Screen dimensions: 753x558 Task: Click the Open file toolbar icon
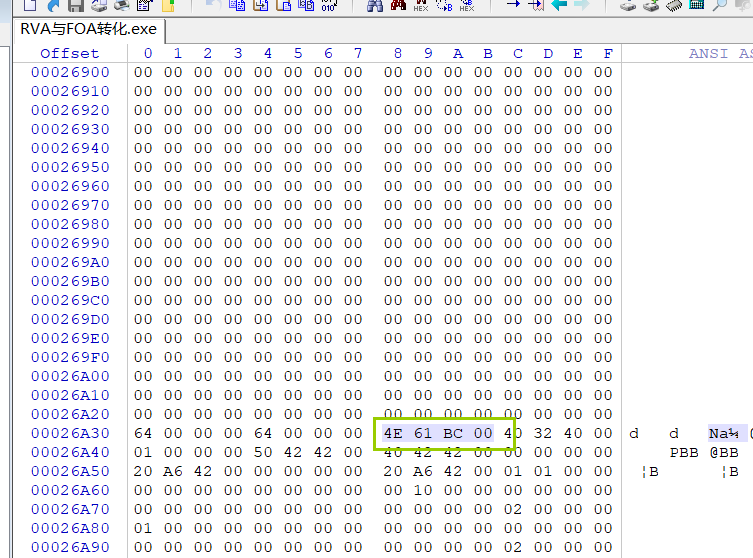coord(53,5)
